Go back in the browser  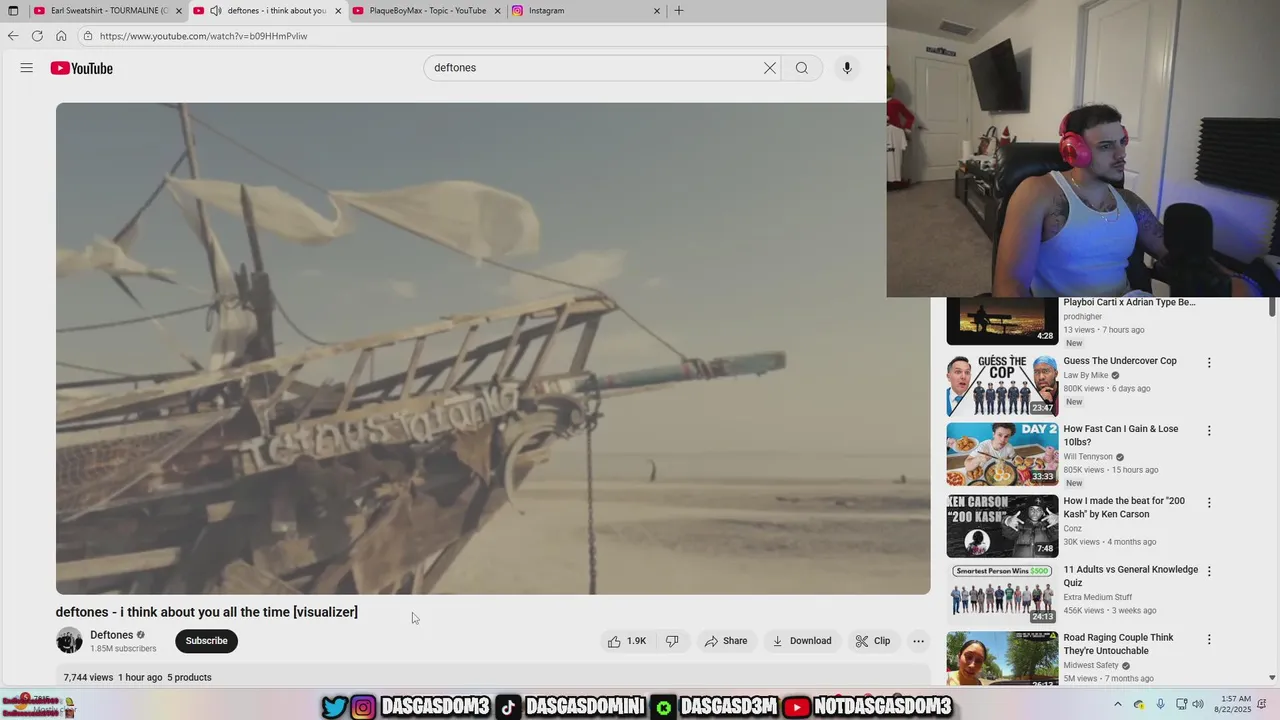[13, 36]
